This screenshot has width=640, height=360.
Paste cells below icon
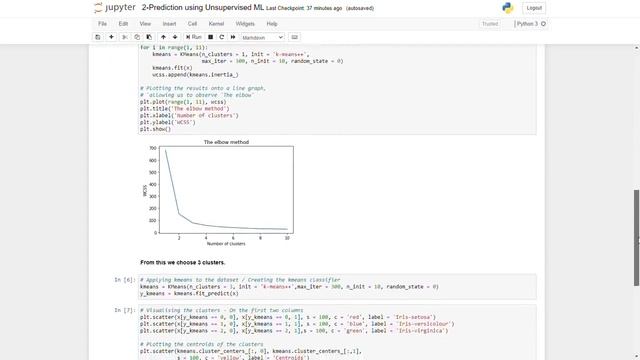[x=149, y=37]
